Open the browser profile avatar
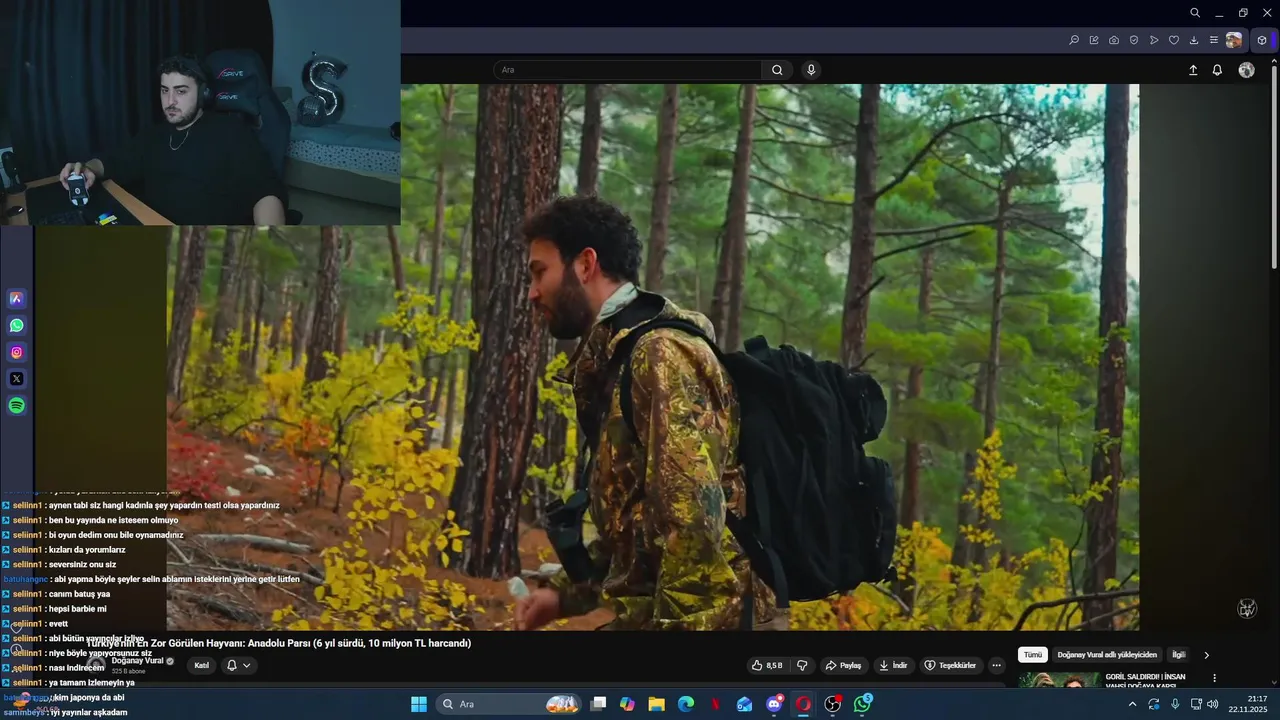This screenshot has width=1280, height=720. click(1234, 40)
